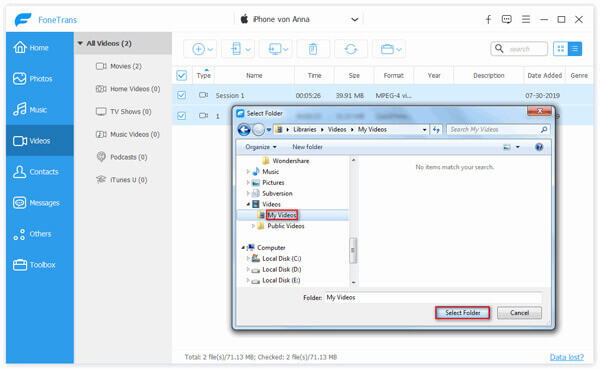Click the Back arrow in Select Folder
600x370 pixels.
[244, 130]
